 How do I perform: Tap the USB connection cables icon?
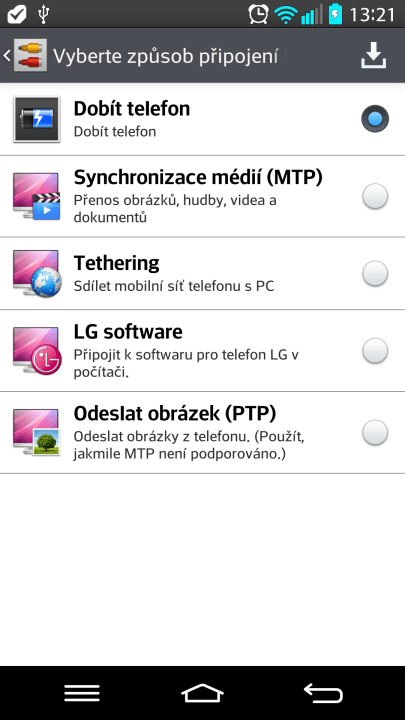pyautogui.click(x=30, y=55)
